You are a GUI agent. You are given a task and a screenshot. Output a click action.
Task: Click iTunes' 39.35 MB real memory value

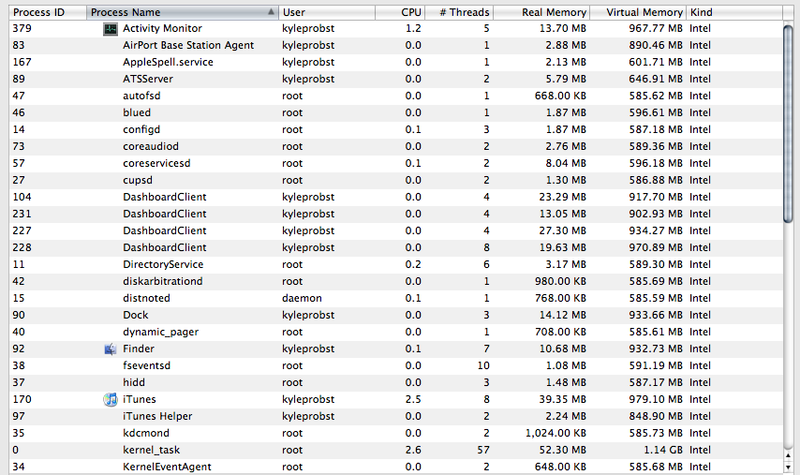point(563,399)
